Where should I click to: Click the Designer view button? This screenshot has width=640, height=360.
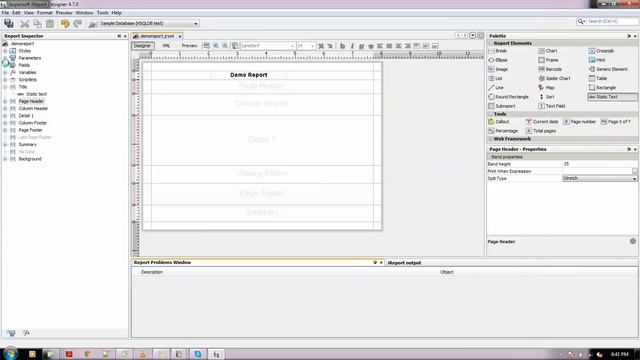pyautogui.click(x=142, y=46)
